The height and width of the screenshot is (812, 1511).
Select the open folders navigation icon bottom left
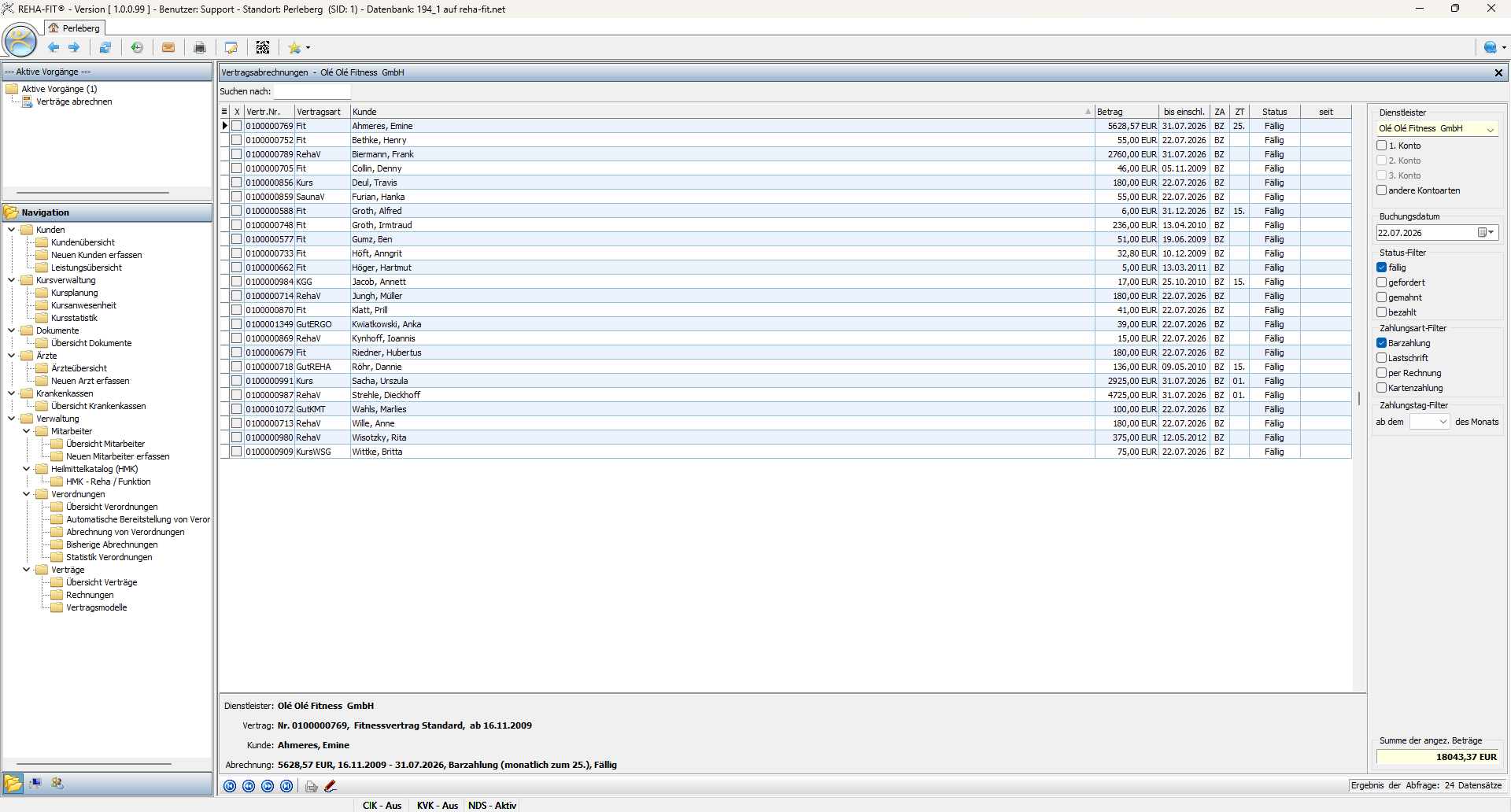pos(13,783)
